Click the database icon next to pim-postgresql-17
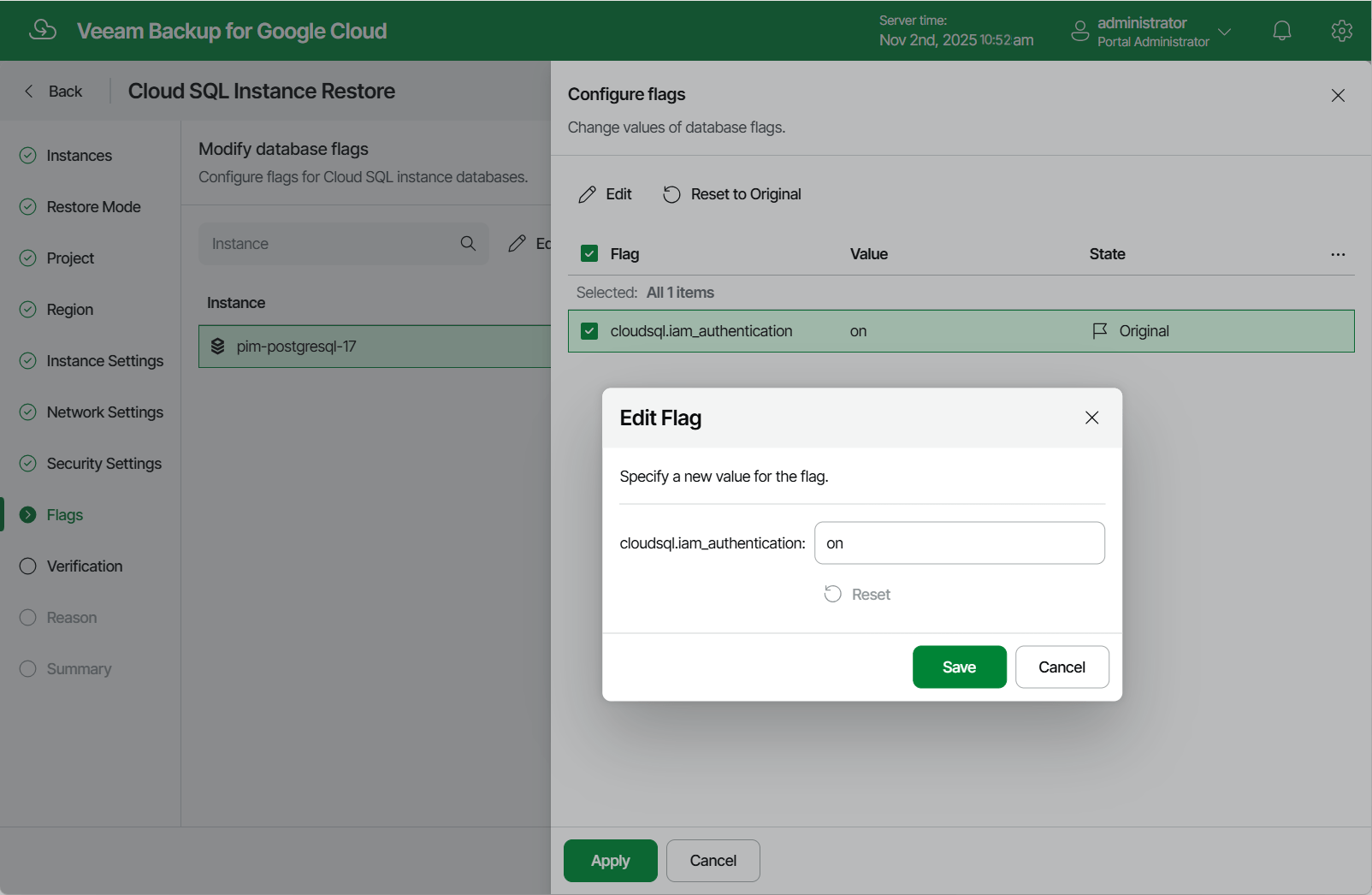The image size is (1372, 895). pos(220,347)
